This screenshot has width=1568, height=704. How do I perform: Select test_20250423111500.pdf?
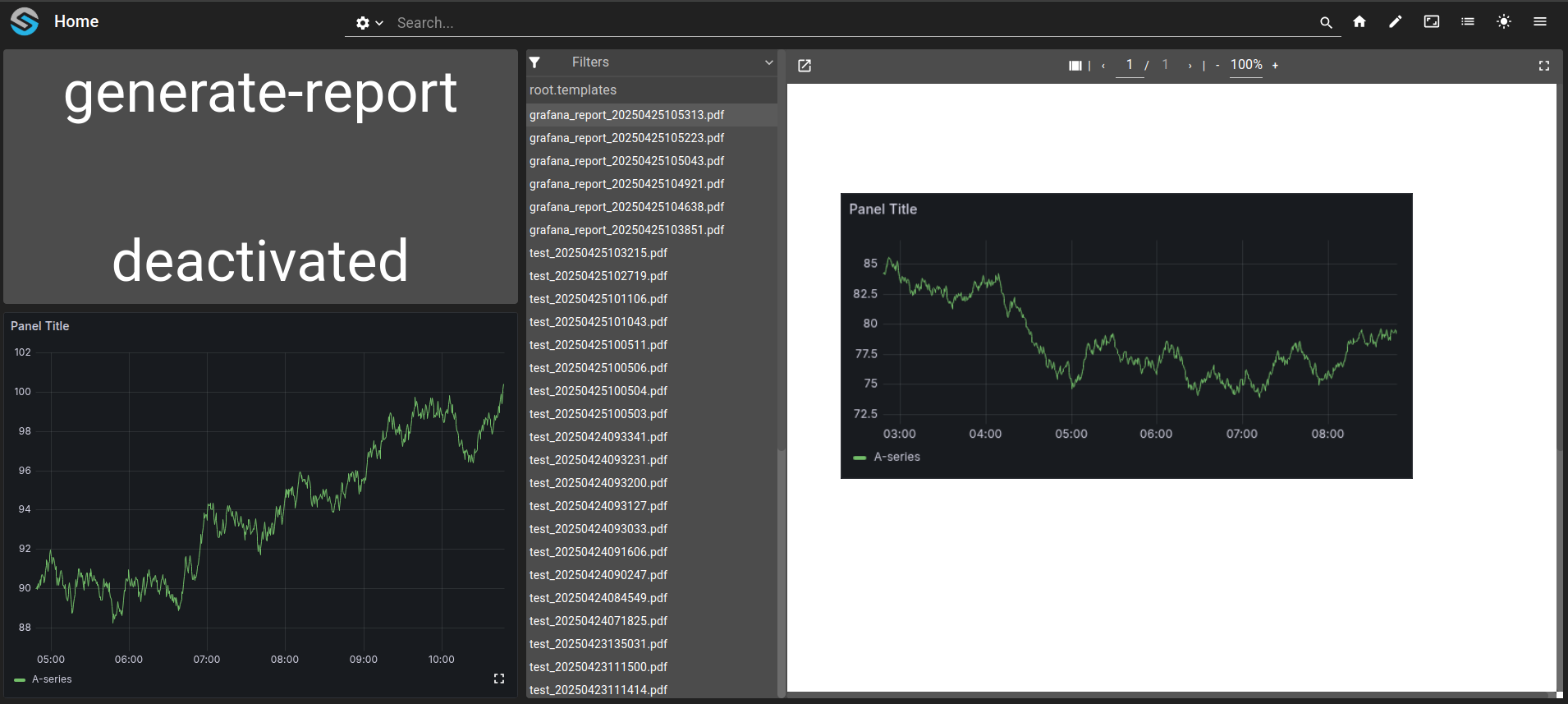point(652,667)
